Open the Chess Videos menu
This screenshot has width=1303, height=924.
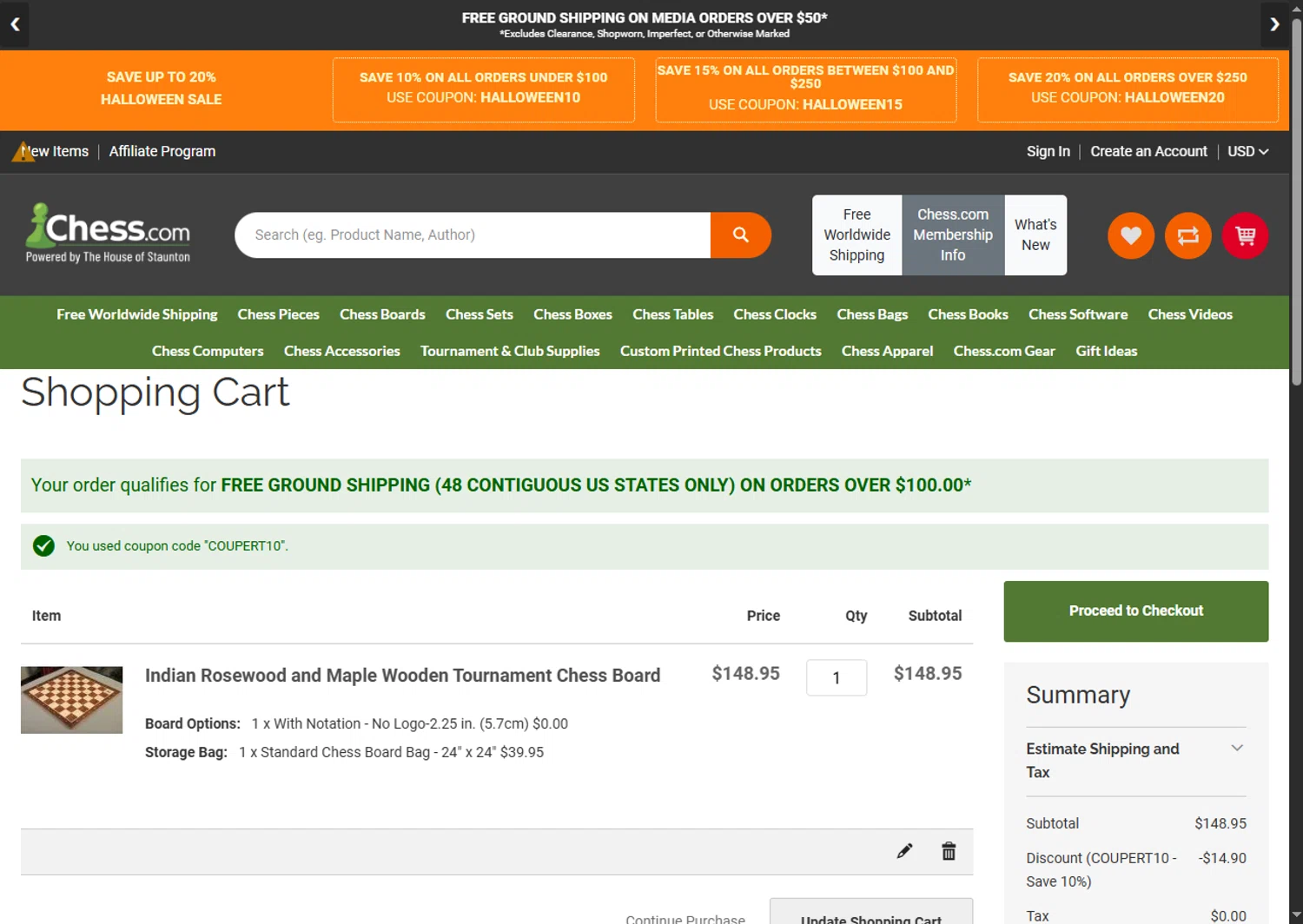1190,314
